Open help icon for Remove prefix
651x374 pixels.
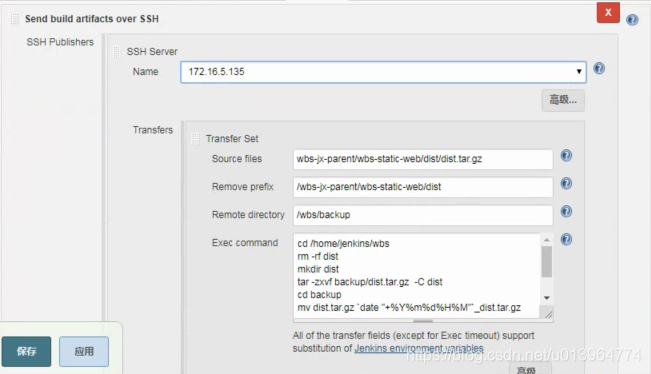pos(566,183)
